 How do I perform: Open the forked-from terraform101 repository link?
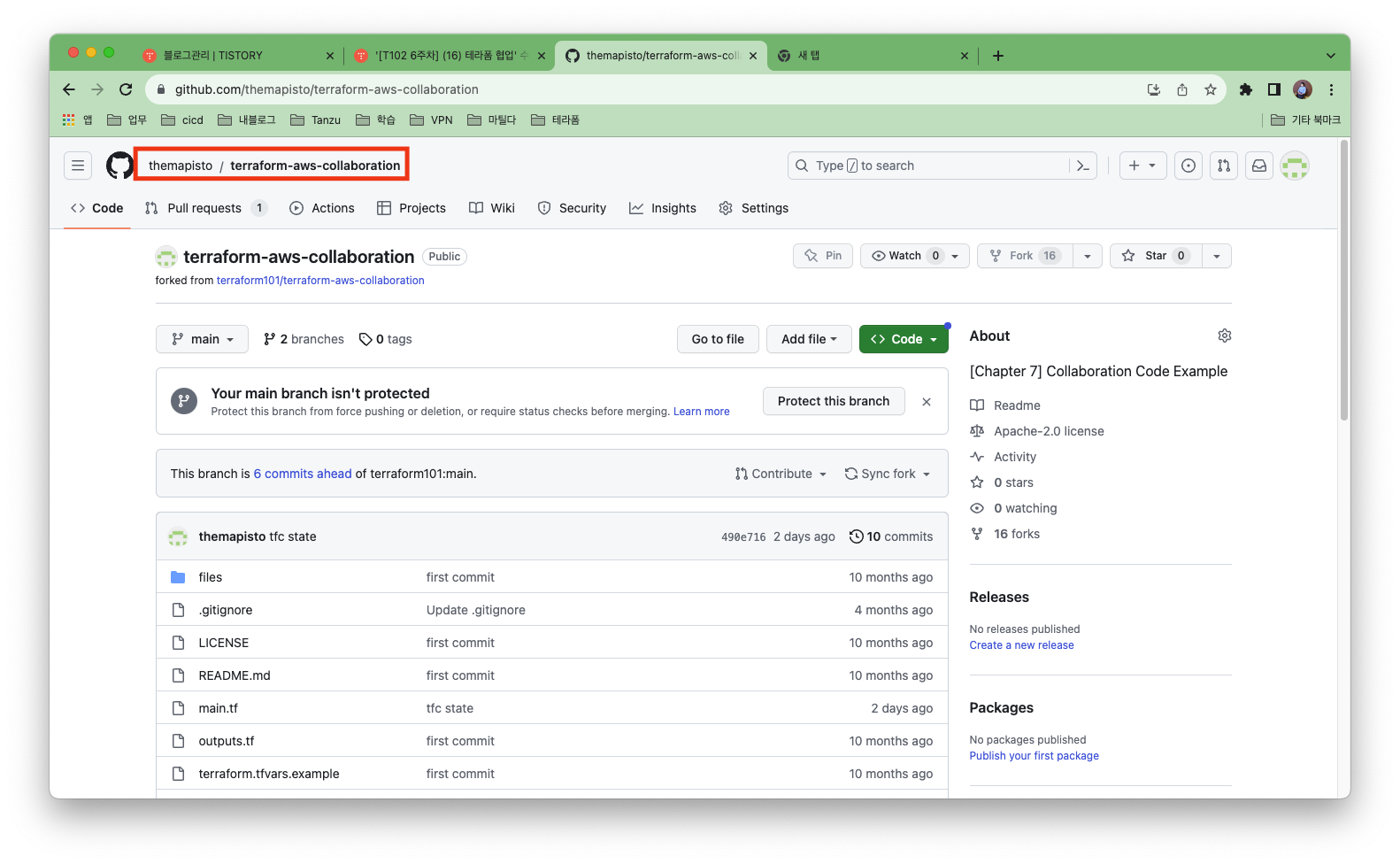point(320,281)
